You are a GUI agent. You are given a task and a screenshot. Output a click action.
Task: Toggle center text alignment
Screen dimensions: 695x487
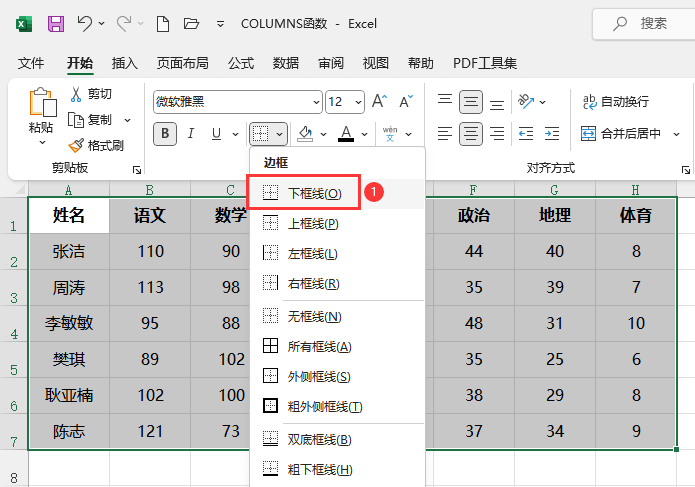coord(471,133)
